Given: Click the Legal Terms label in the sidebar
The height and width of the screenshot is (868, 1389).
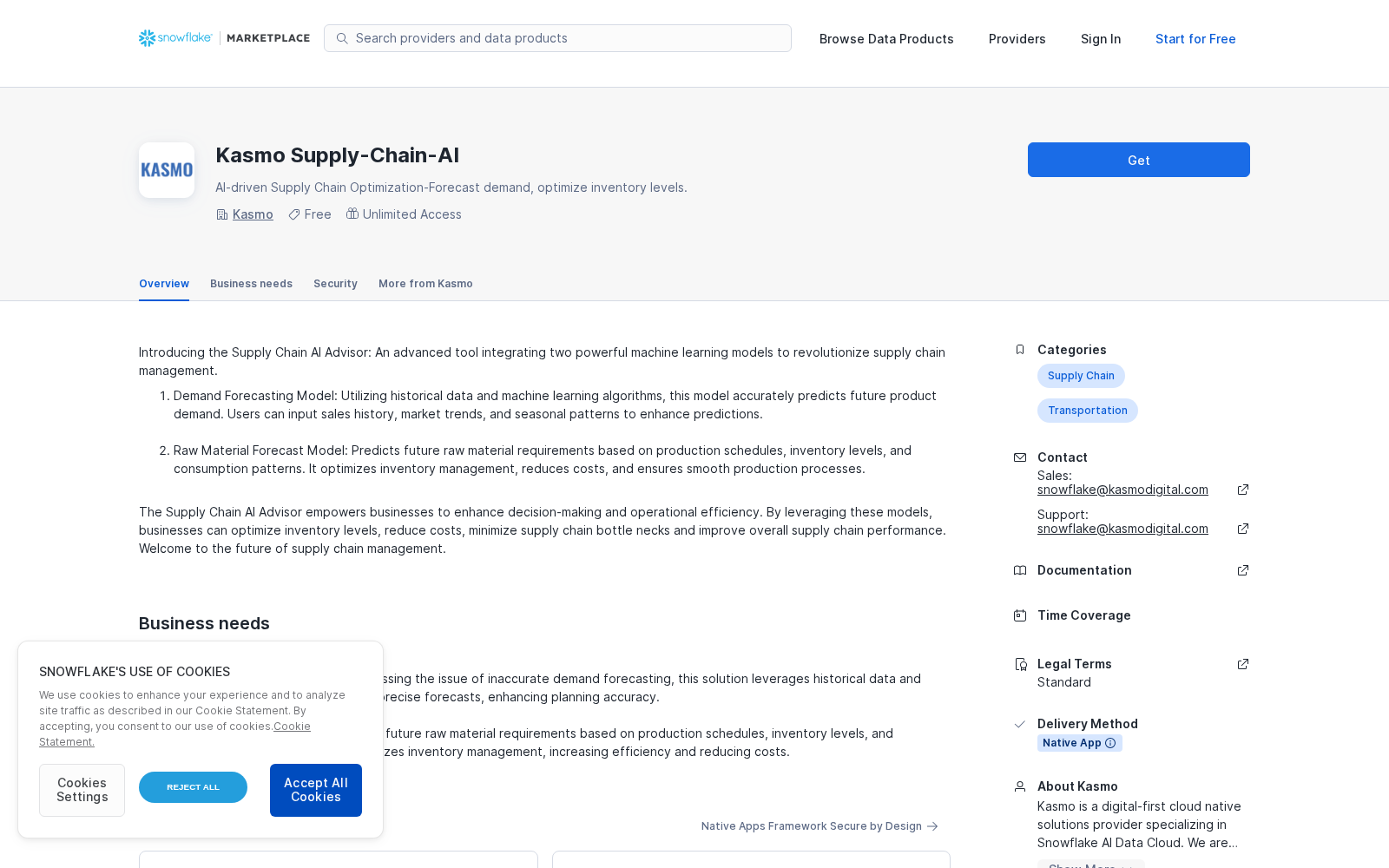Looking at the screenshot, I should 1075,664.
